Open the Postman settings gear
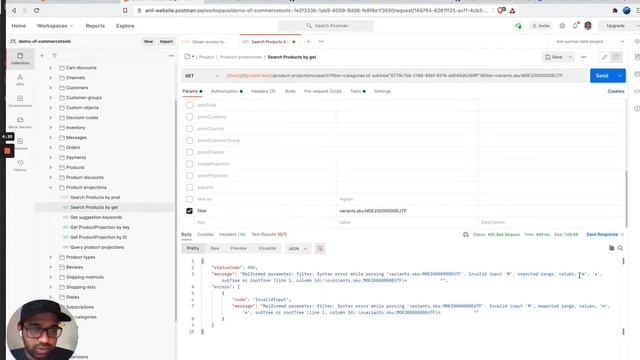The image size is (640, 360). pyautogui.click(x=562, y=26)
